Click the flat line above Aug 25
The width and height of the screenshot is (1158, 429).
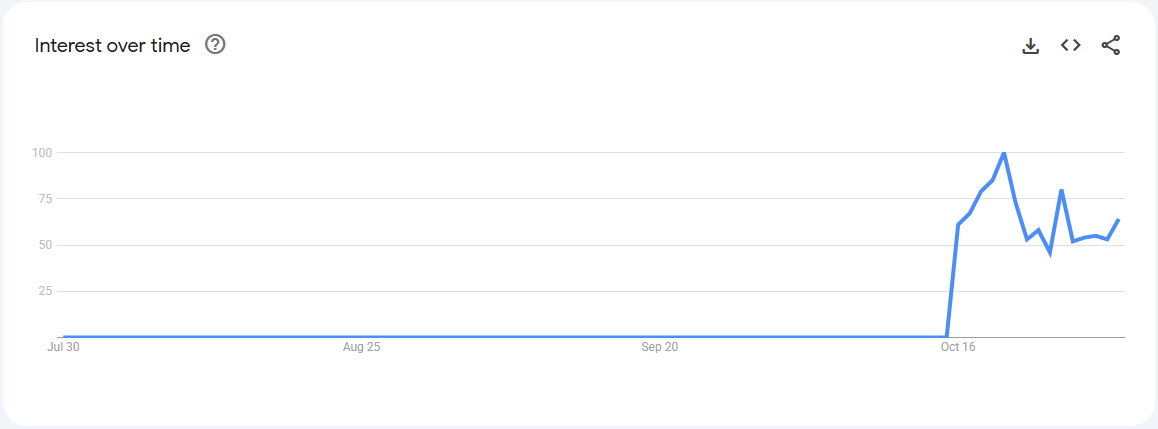coord(361,337)
